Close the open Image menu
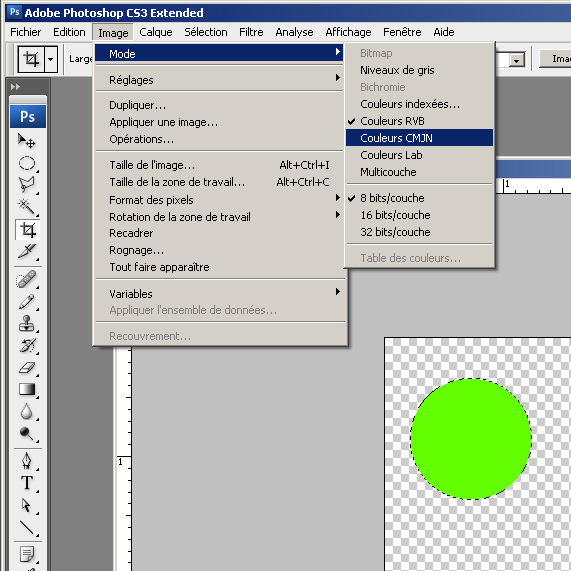Image resolution: width=571 pixels, height=571 pixels. (113, 33)
